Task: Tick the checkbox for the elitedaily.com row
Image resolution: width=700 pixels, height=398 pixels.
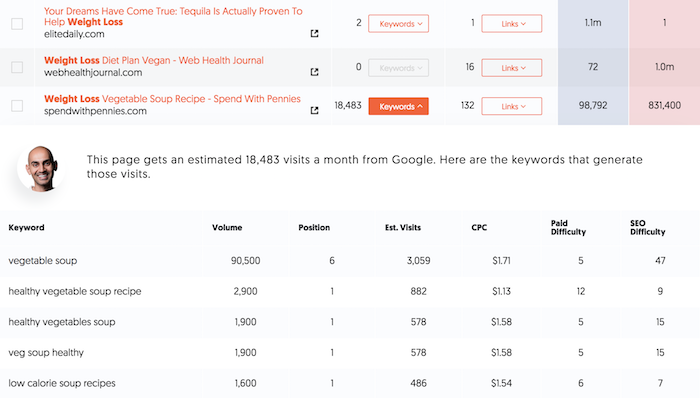Action: point(17,24)
